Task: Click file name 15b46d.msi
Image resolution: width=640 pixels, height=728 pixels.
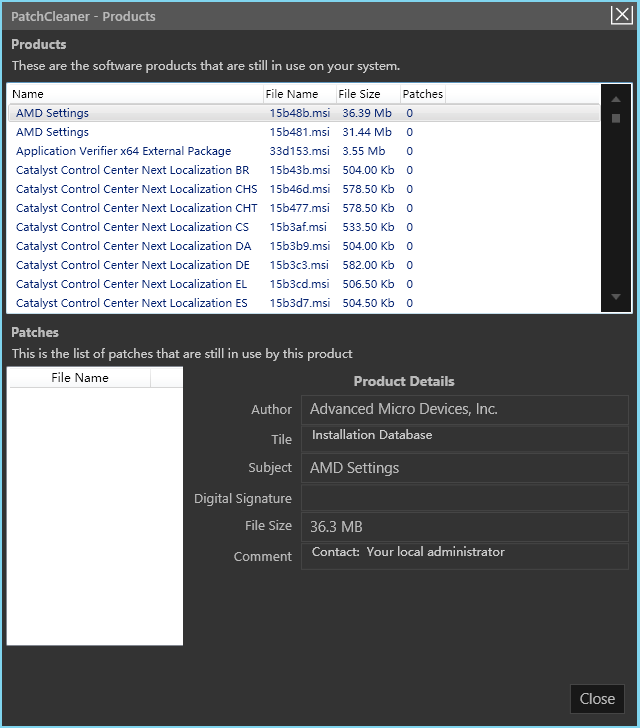Action: tap(300, 189)
